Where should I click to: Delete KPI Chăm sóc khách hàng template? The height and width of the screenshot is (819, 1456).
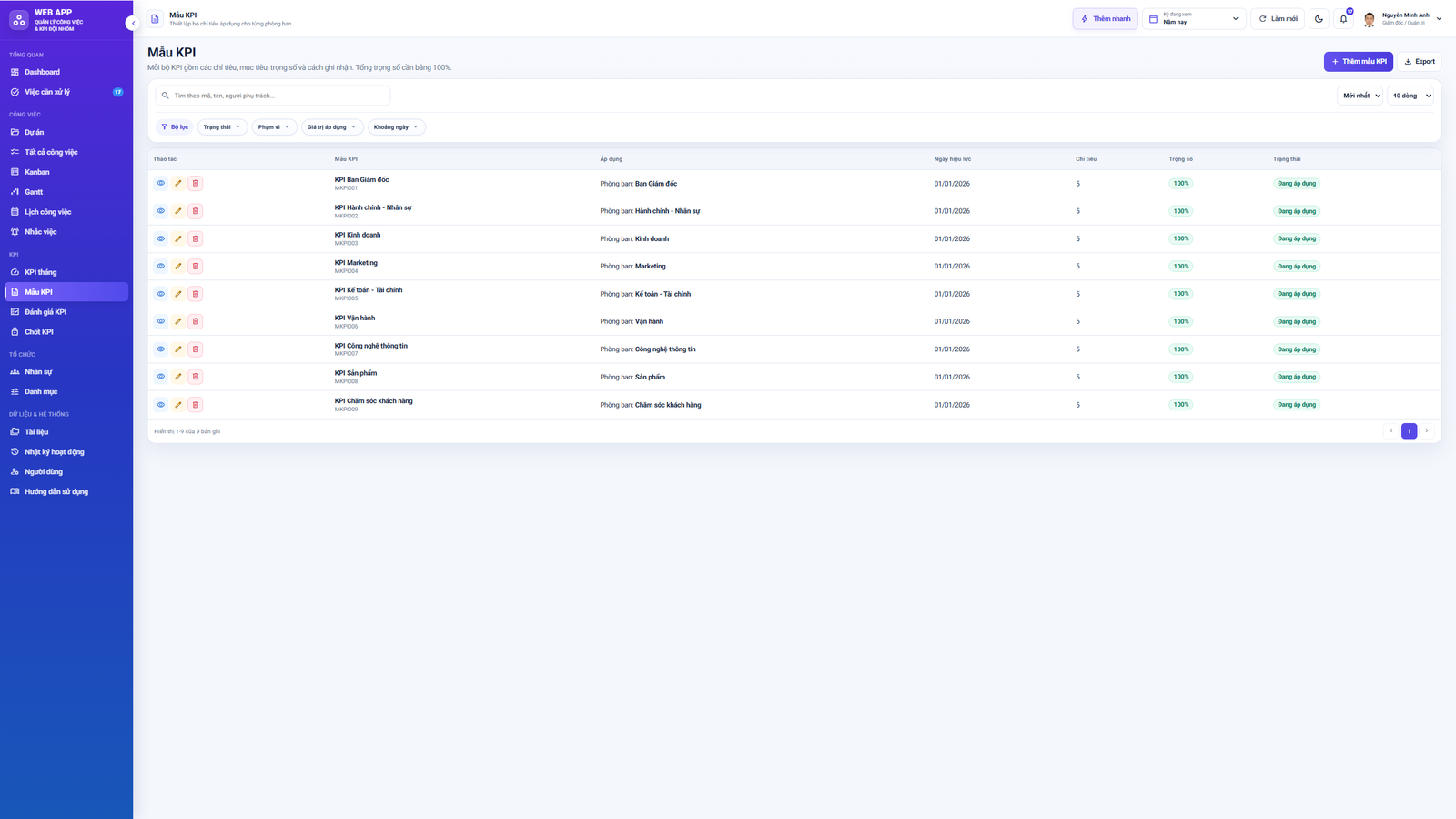[x=196, y=405]
